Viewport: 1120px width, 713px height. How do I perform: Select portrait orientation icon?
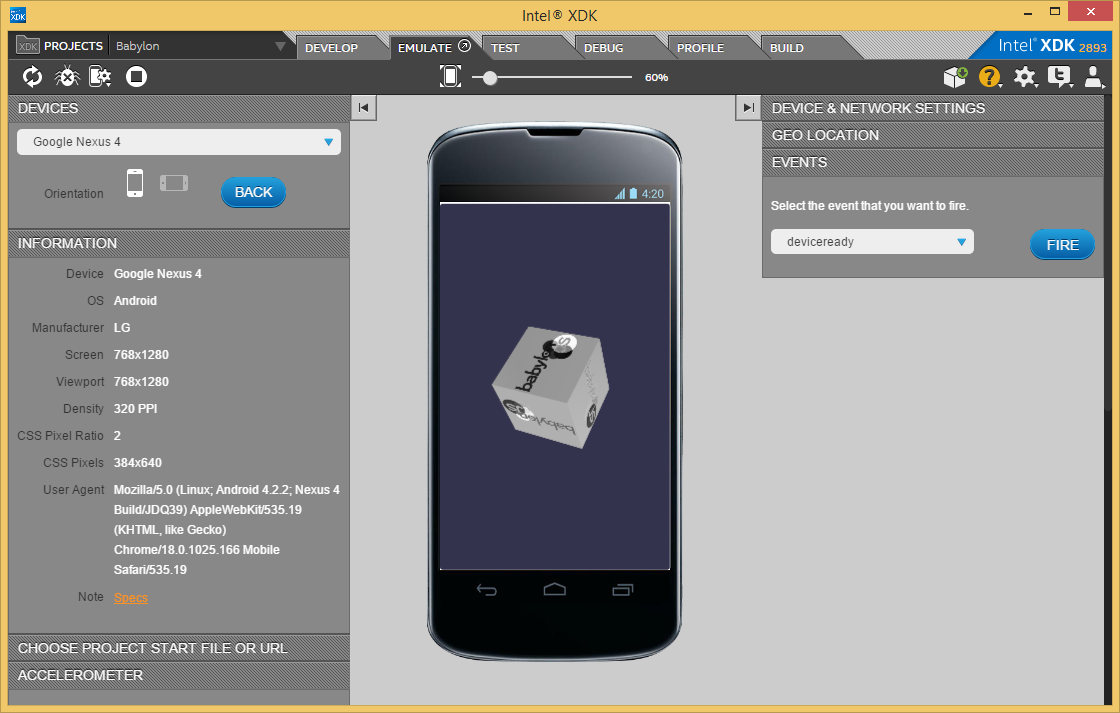(x=135, y=183)
